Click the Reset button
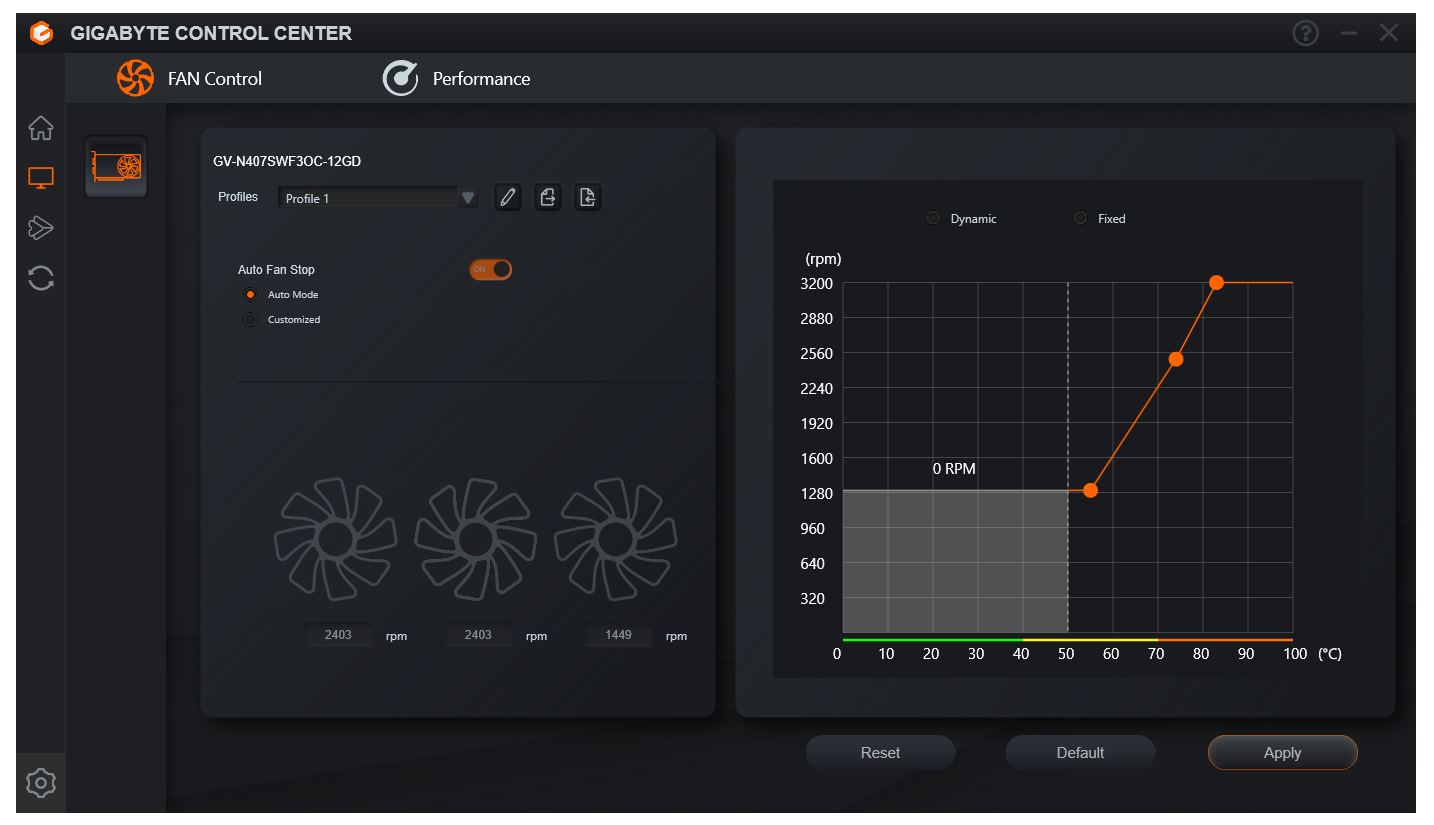Image resolution: width=1434 pixels, height=825 pixels. (x=881, y=753)
